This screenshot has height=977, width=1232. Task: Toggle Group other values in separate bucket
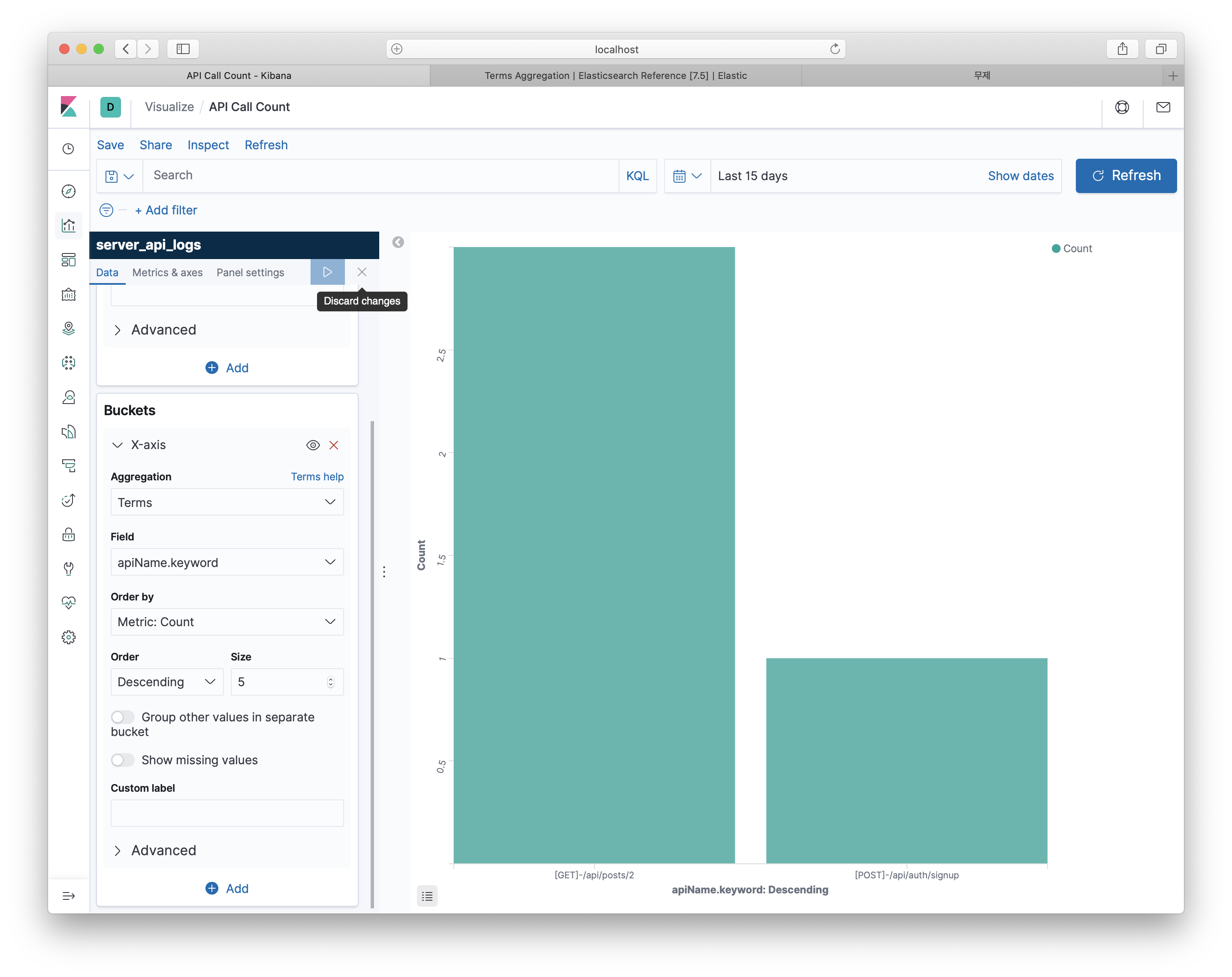click(x=122, y=717)
